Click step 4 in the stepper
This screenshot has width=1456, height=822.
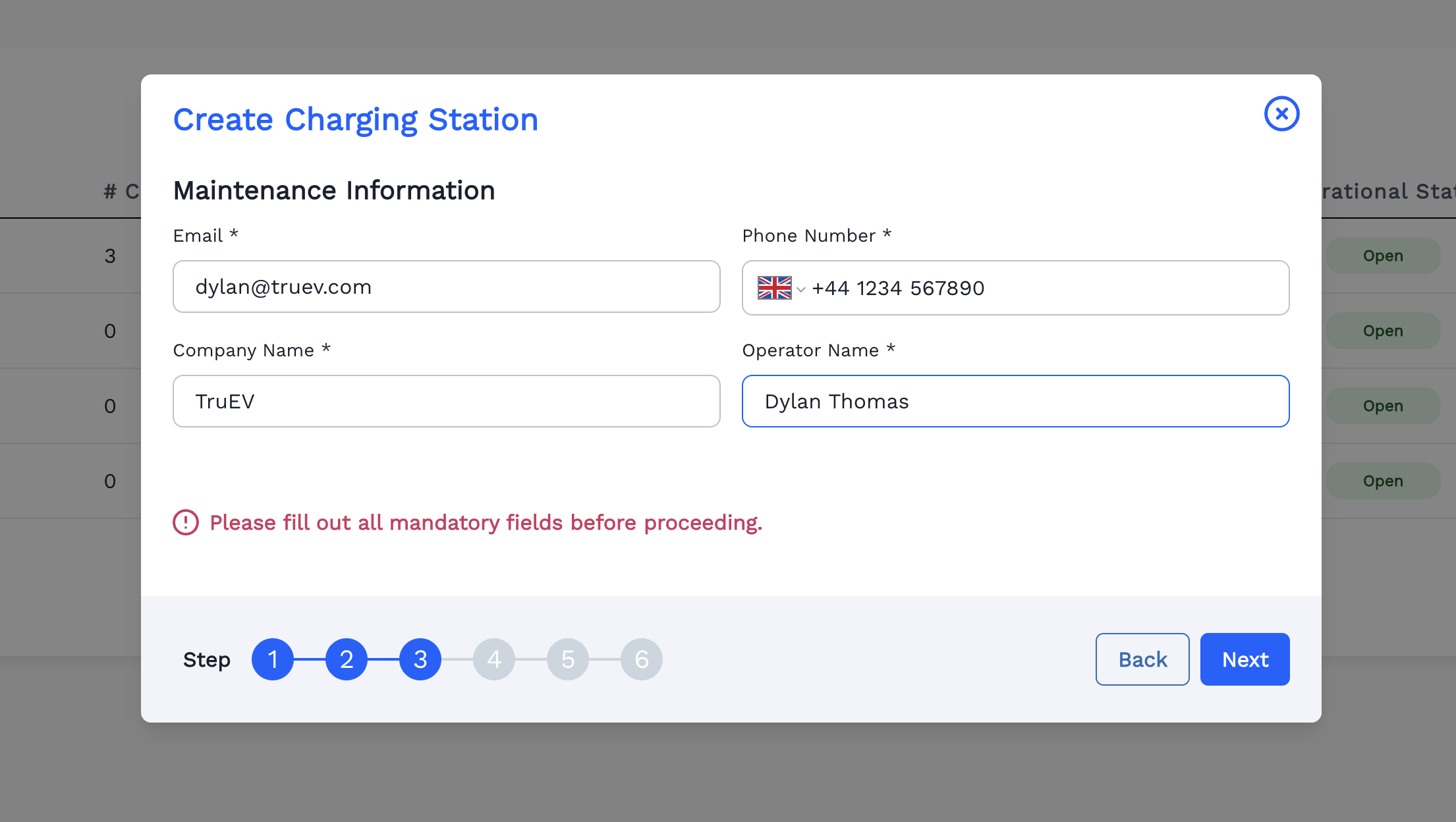494,659
